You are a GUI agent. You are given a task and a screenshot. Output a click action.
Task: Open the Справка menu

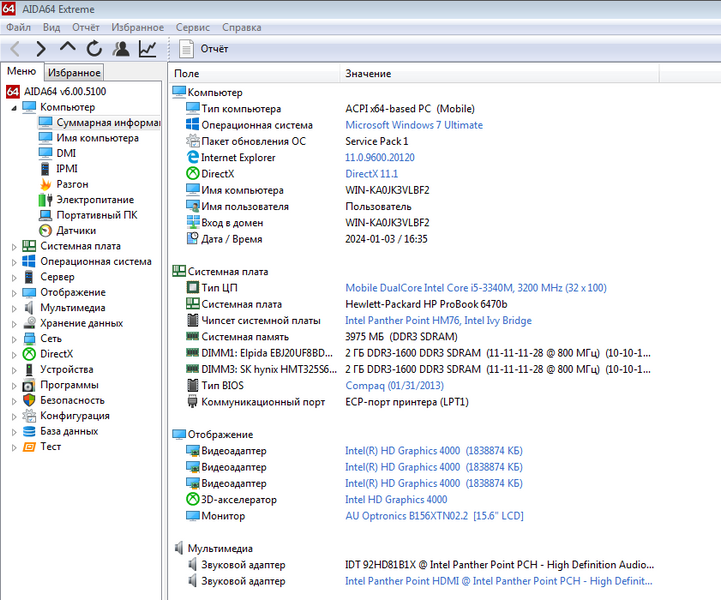point(241,28)
